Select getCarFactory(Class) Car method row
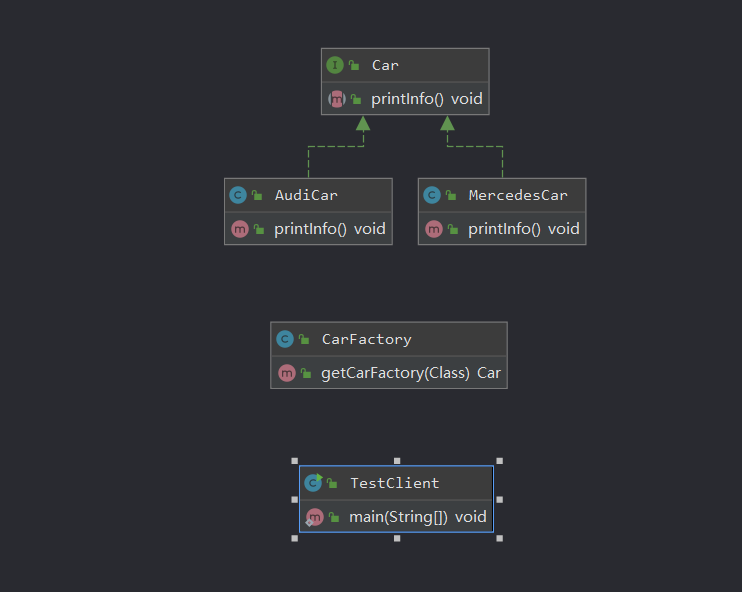The width and height of the screenshot is (742, 592). click(x=389, y=373)
